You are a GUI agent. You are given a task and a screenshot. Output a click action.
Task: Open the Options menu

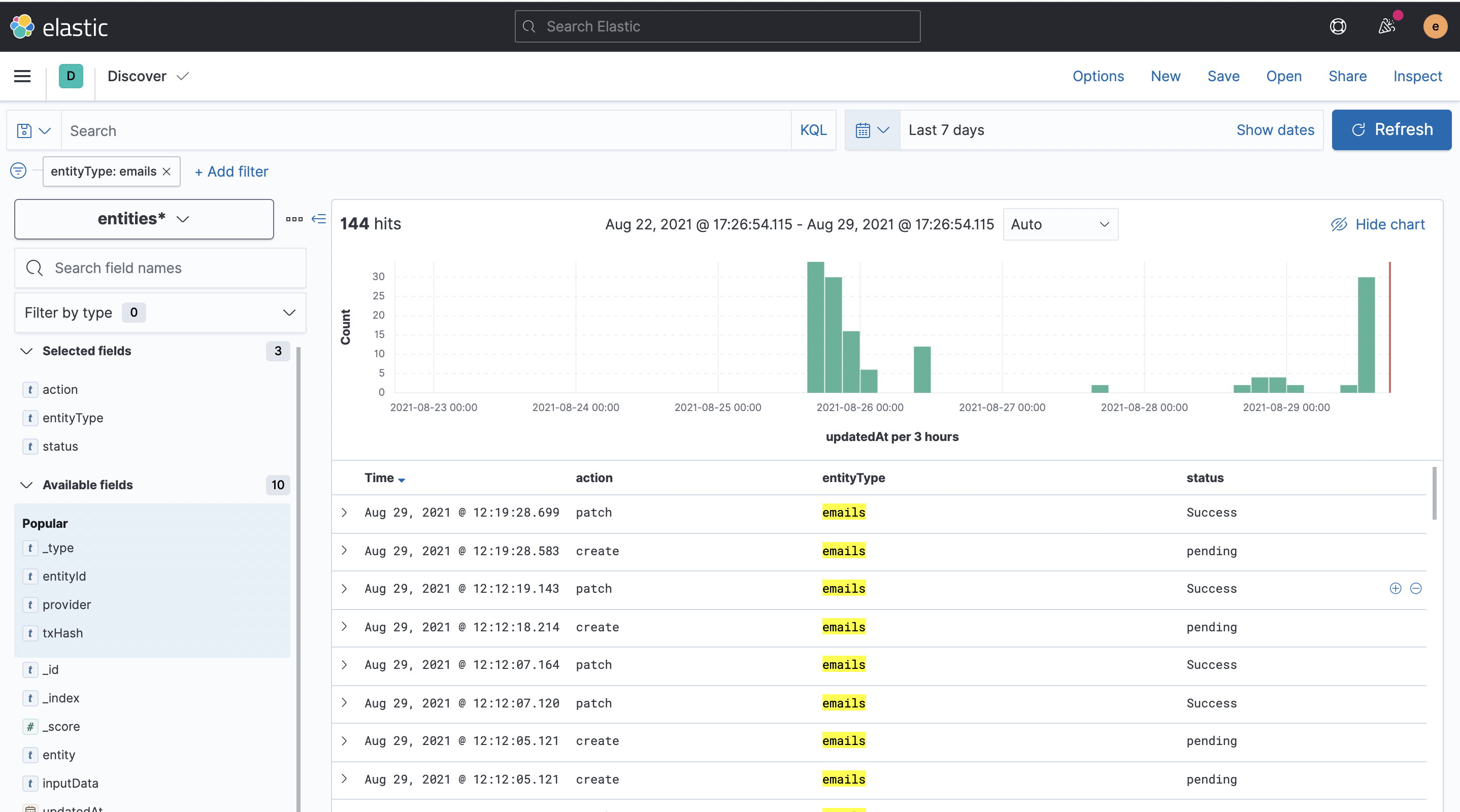[x=1098, y=77]
